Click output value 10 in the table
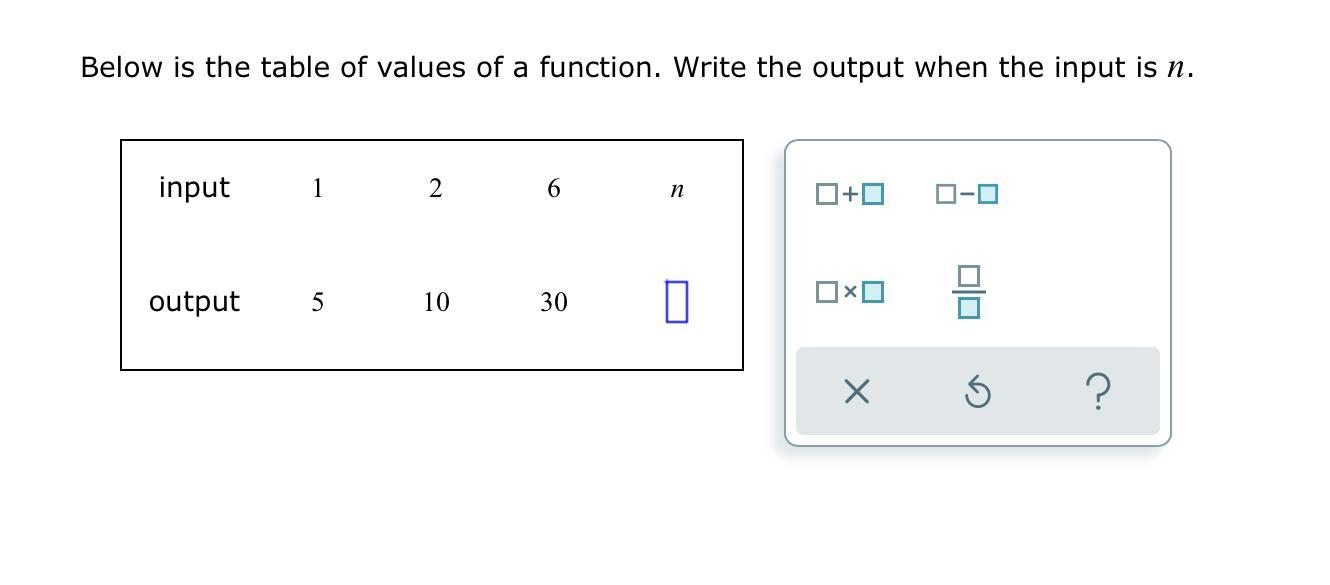Screen dimensions: 1330x585 (x=435, y=302)
